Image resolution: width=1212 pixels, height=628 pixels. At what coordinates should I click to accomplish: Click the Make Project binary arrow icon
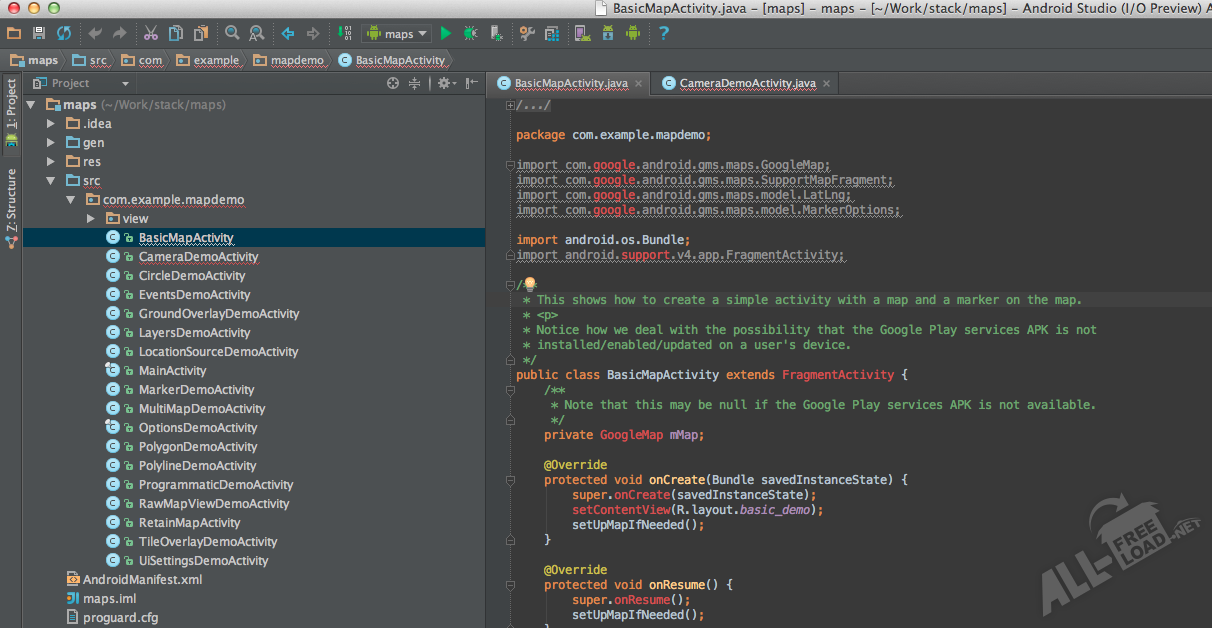[x=345, y=34]
